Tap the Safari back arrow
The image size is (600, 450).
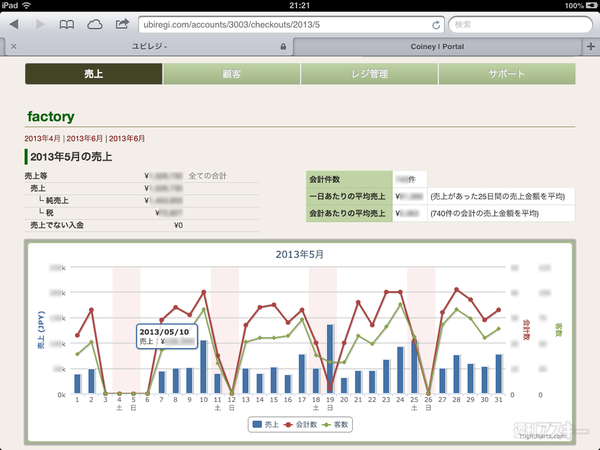pyautogui.click(x=14, y=24)
